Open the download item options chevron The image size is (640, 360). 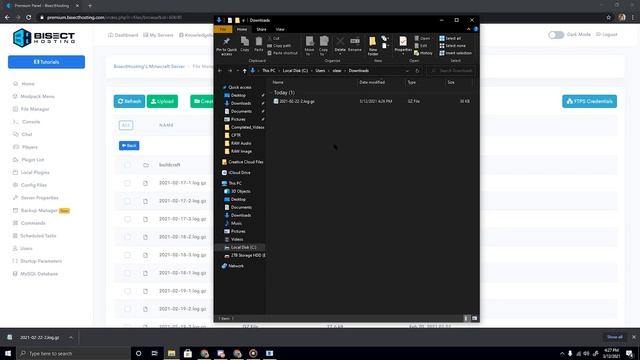[71, 338]
